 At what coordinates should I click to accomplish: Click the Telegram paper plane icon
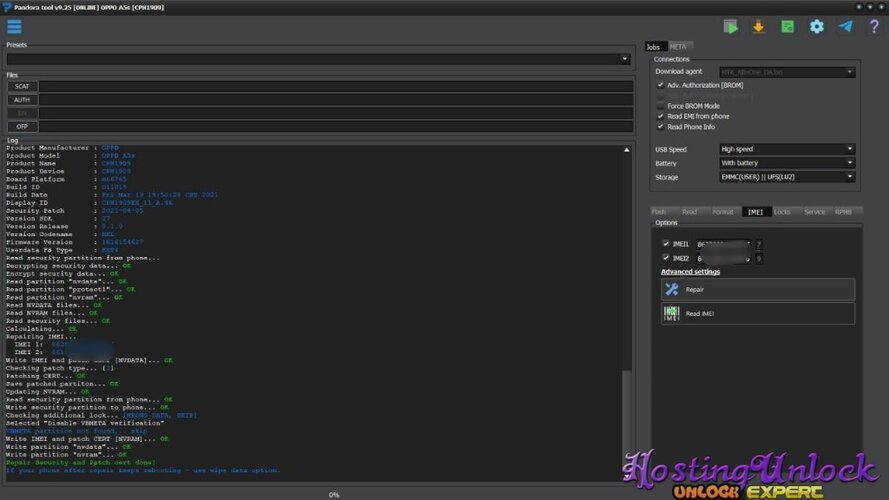pyautogui.click(x=845, y=27)
